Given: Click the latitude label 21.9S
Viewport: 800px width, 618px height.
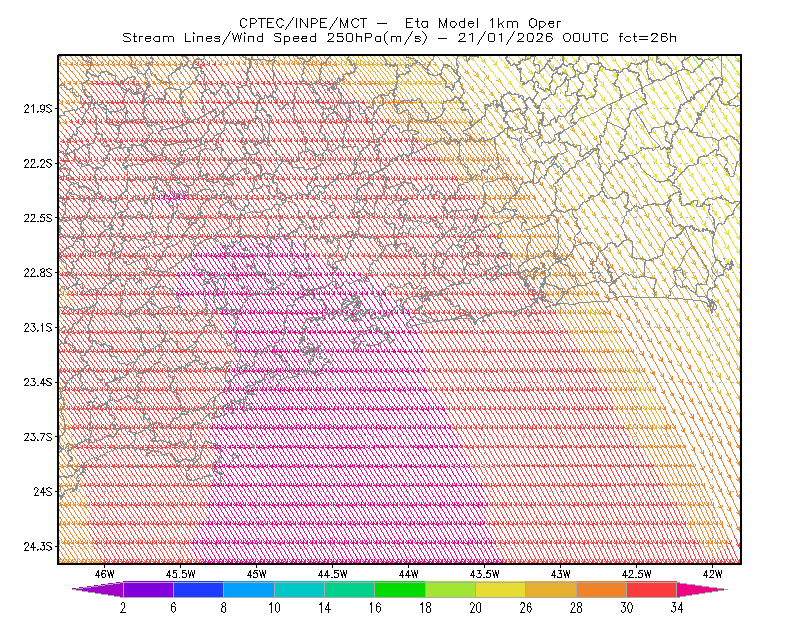Looking at the screenshot, I should click(x=38, y=109).
